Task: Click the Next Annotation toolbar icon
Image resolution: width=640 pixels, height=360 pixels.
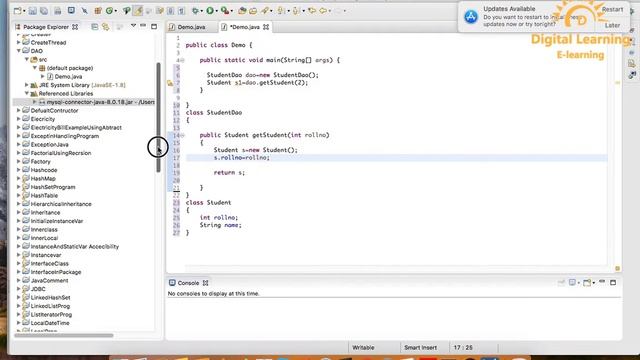Action: (281, 11)
